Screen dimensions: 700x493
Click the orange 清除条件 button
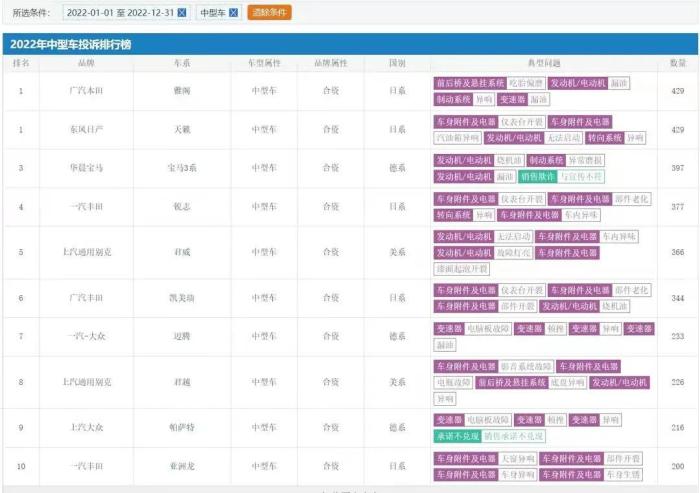[x=269, y=13]
